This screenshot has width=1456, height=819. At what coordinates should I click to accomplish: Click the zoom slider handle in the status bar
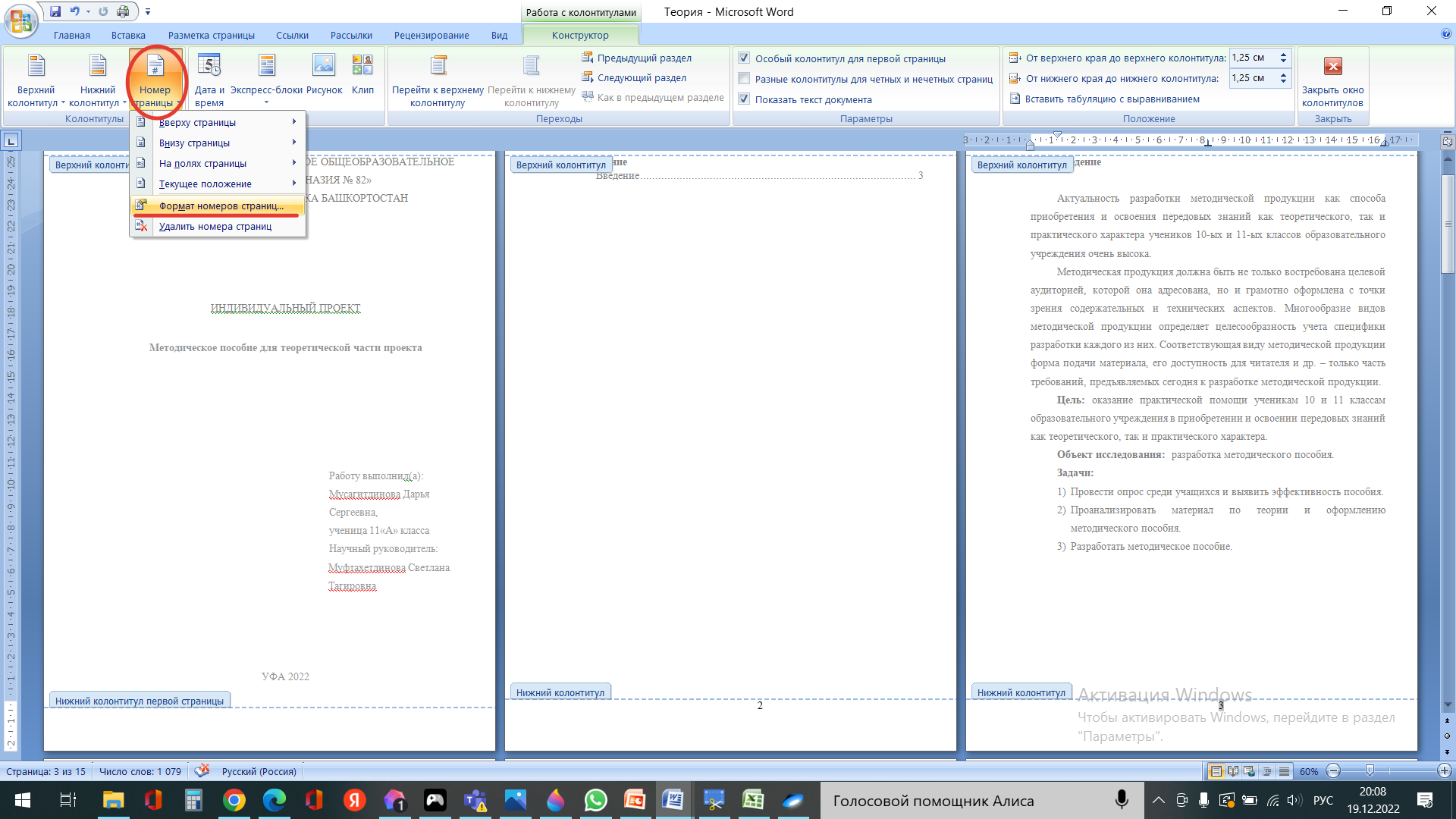(x=1370, y=771)
